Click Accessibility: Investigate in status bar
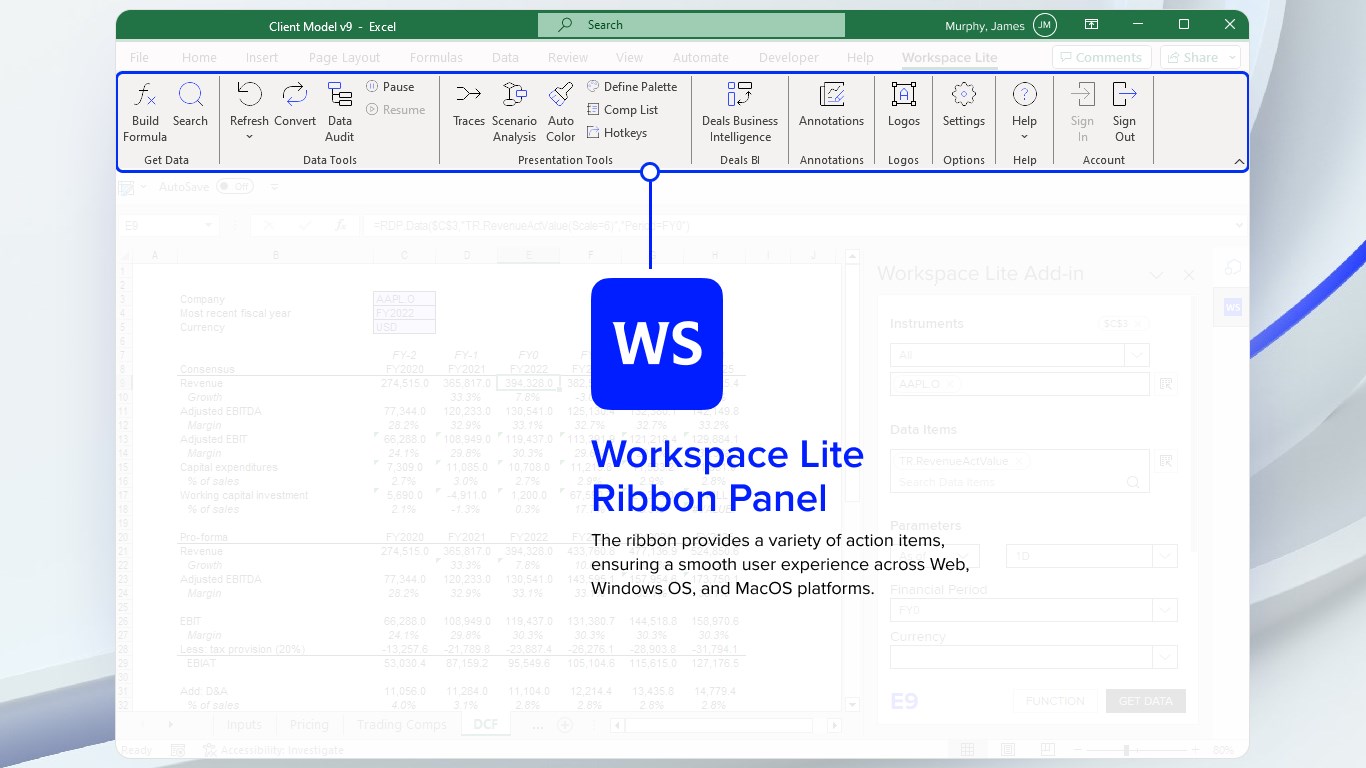Screen dimensions: 1366x768 pos(273,750)
